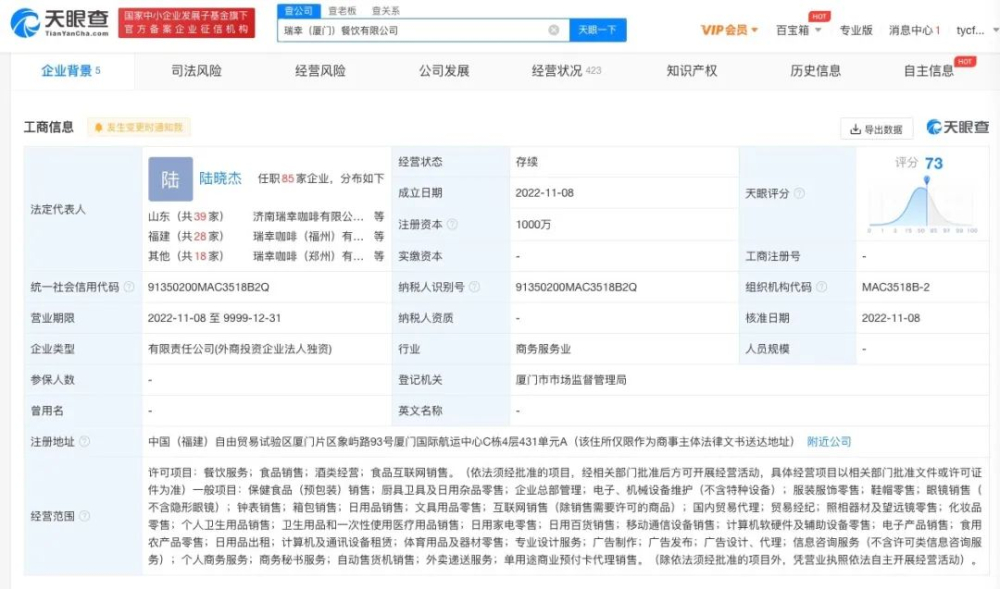The image size is (1000, 589).
Task: Open 瑞幸咖啡（郑州）有... company link
Action: (x=308, y=256)
